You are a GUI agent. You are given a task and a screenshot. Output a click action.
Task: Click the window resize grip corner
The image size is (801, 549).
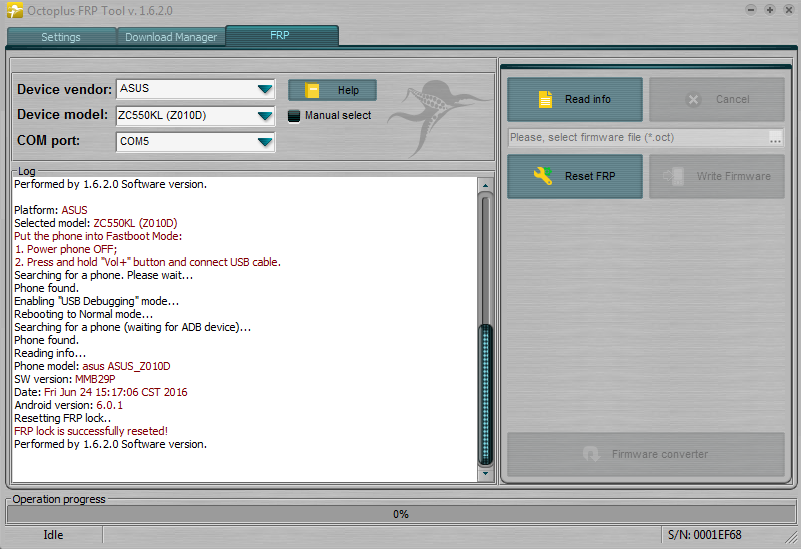792,537
